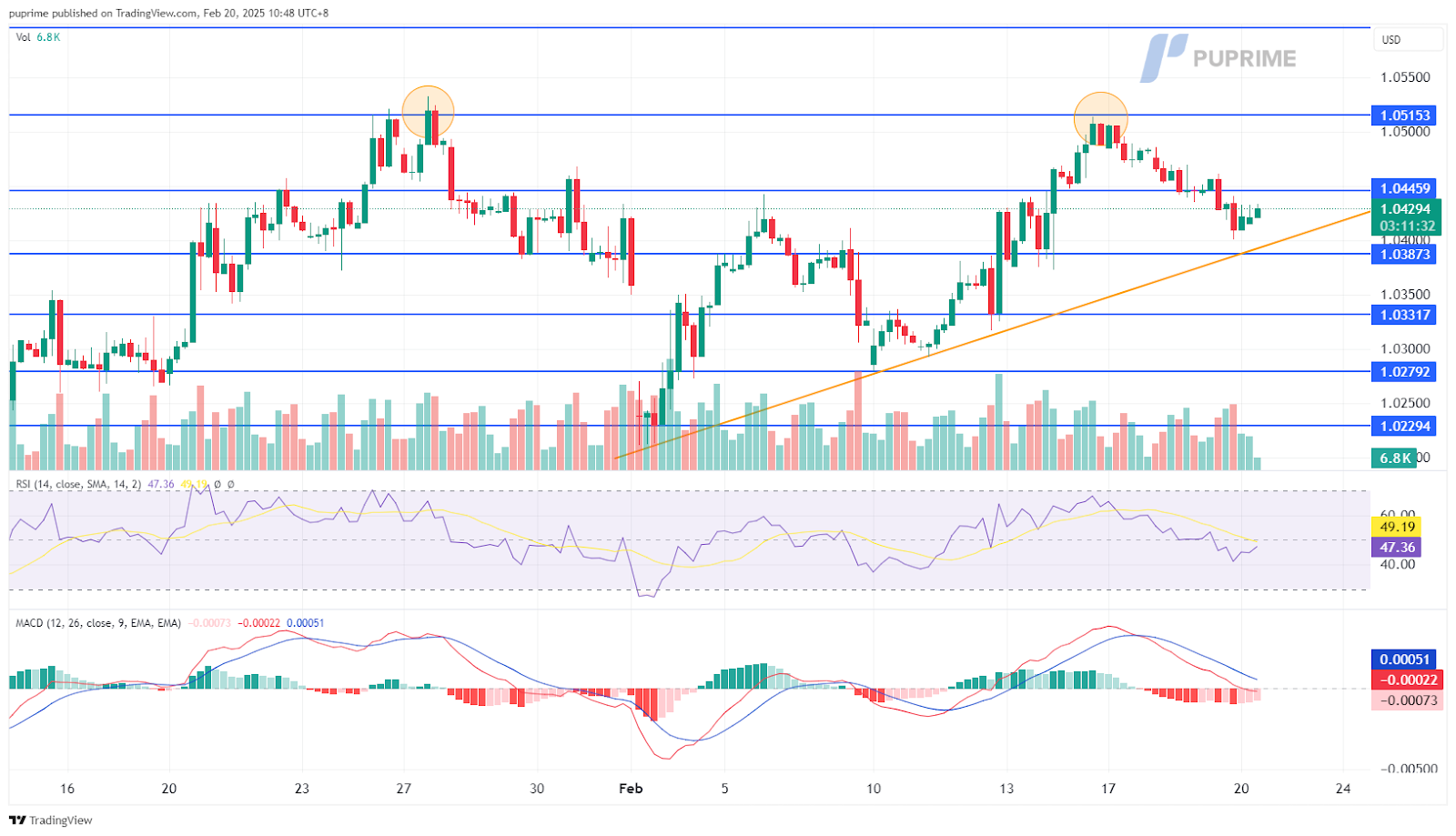Select the Vol 6.8K indicator legend
The width and height of the screenshot is (1456, 836).
click(x=38, y=37)
